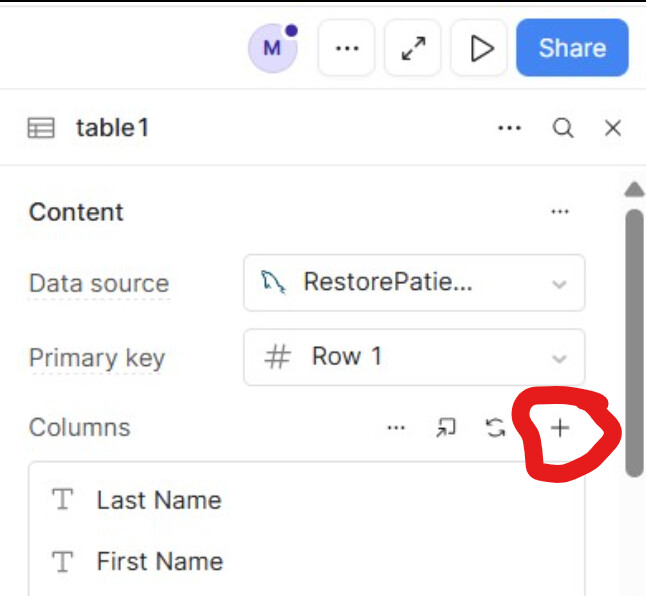Click the Preview play button
646x596 pixels.
coord(481,48)
